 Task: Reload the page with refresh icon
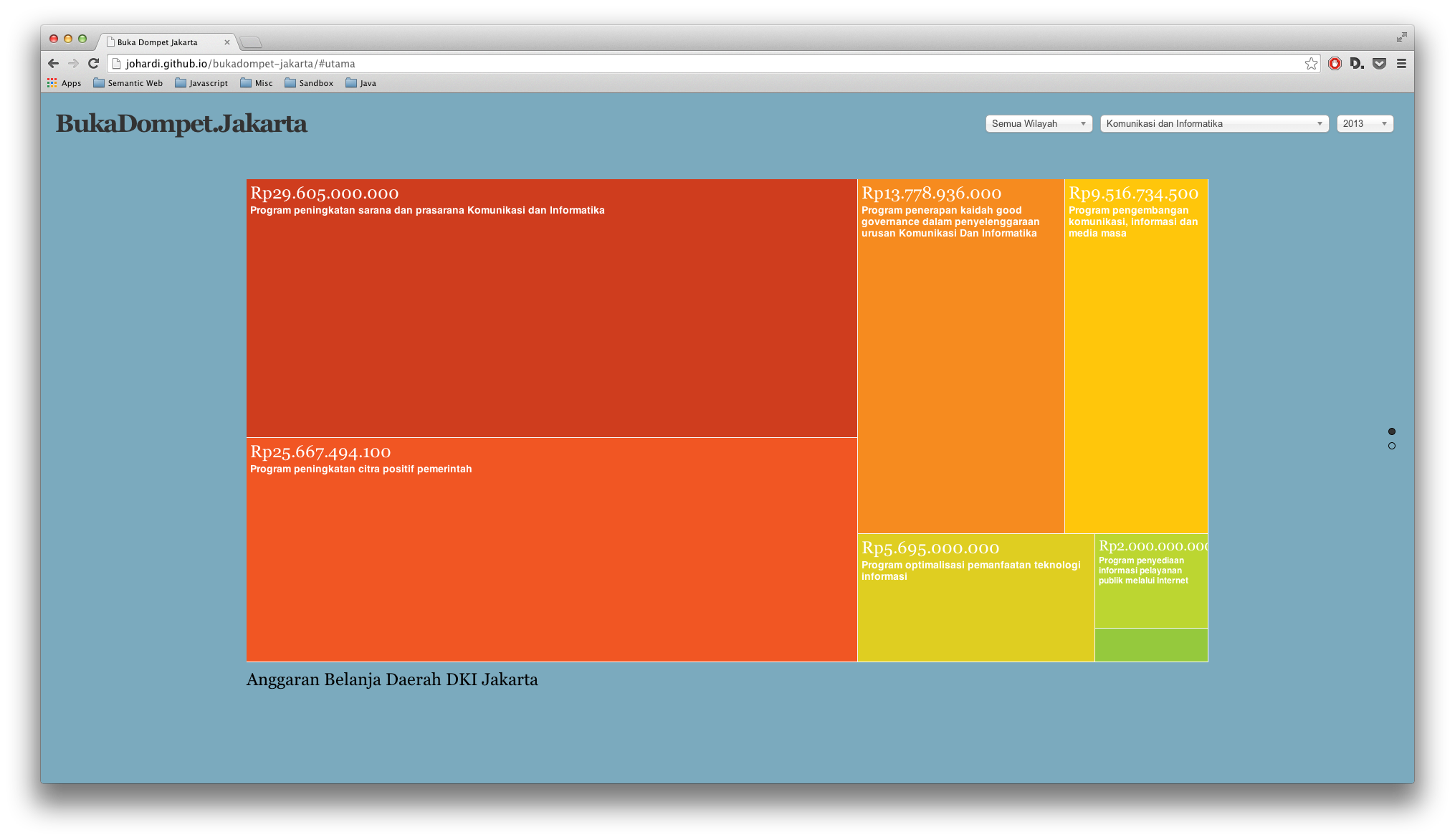pos(93,63)
